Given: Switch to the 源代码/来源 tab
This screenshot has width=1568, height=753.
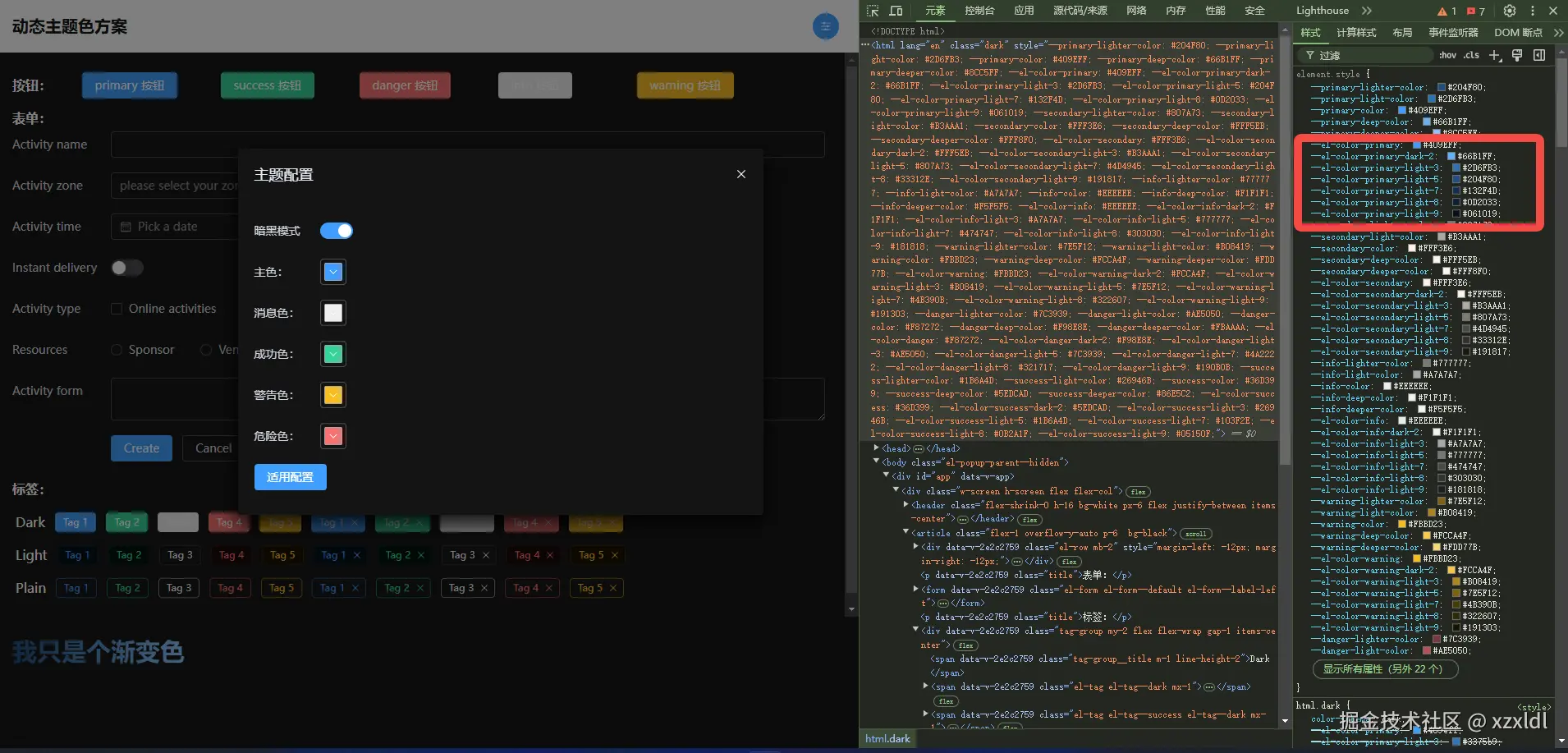Looking at the screenshot, I should (x=1080, y=11).
